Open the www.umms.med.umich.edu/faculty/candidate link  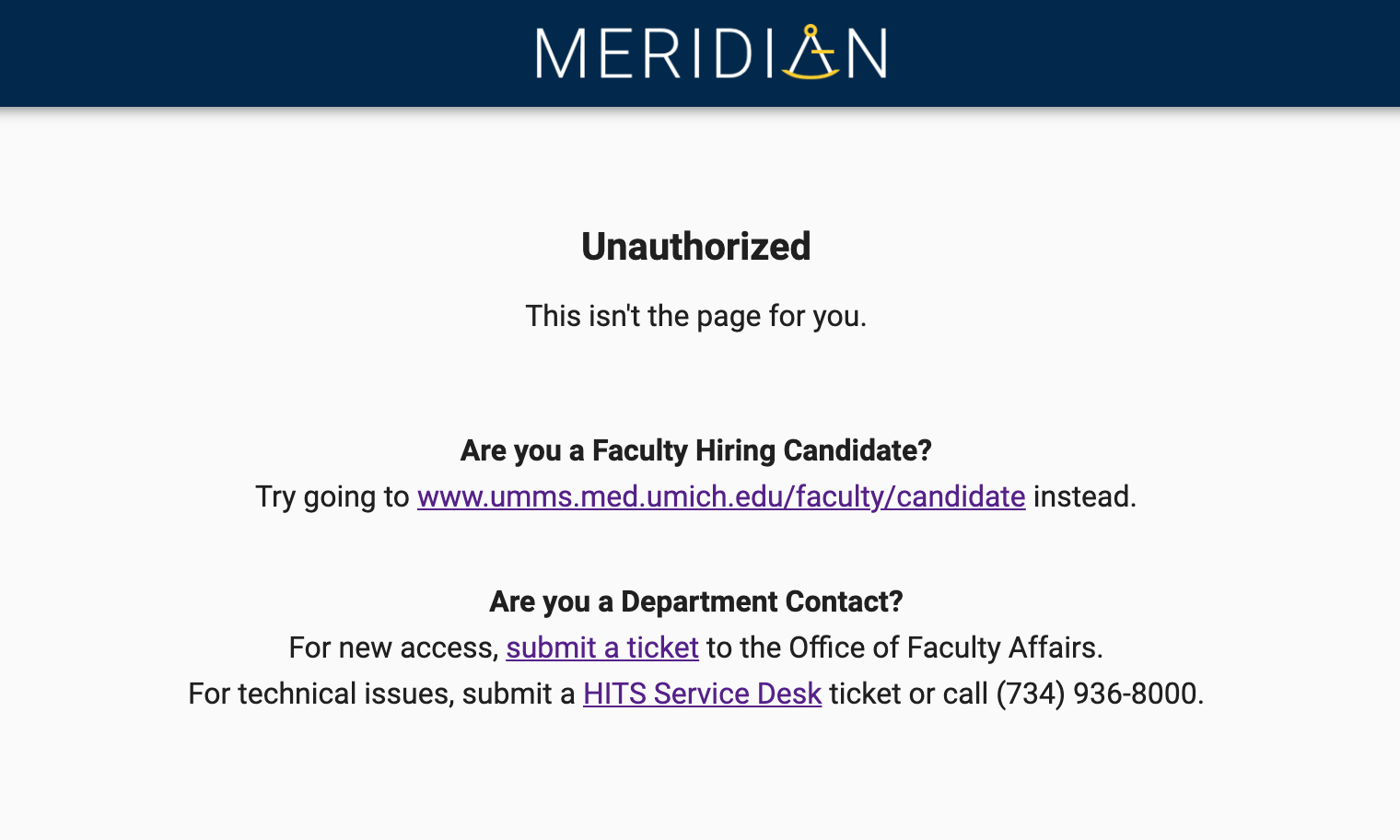[x=721, y=496]
